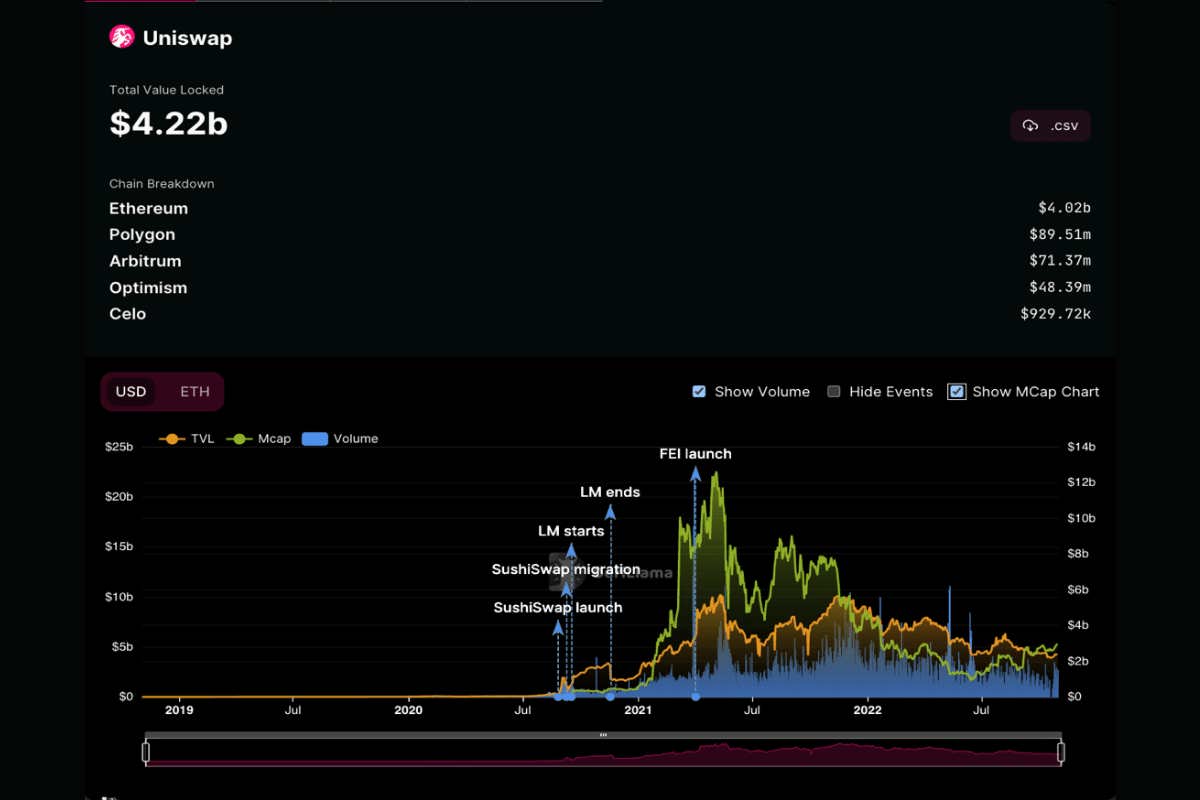Viewport: 1200px width, 800px height.
Task: Select the $71.37m Arbitrum value
Action: coord(1060,261)
